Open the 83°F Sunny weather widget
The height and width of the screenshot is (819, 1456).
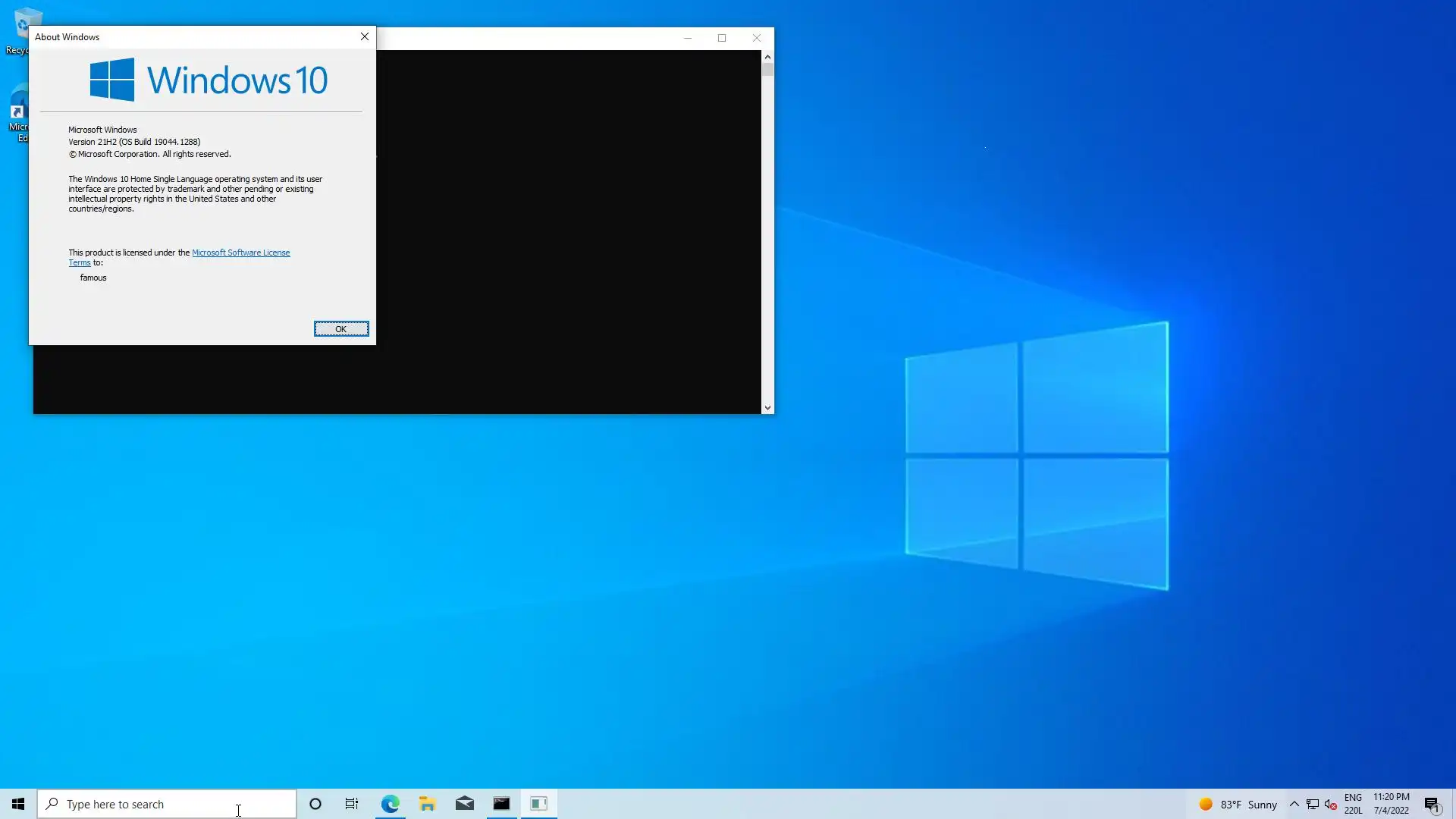tap(1238, 804)
